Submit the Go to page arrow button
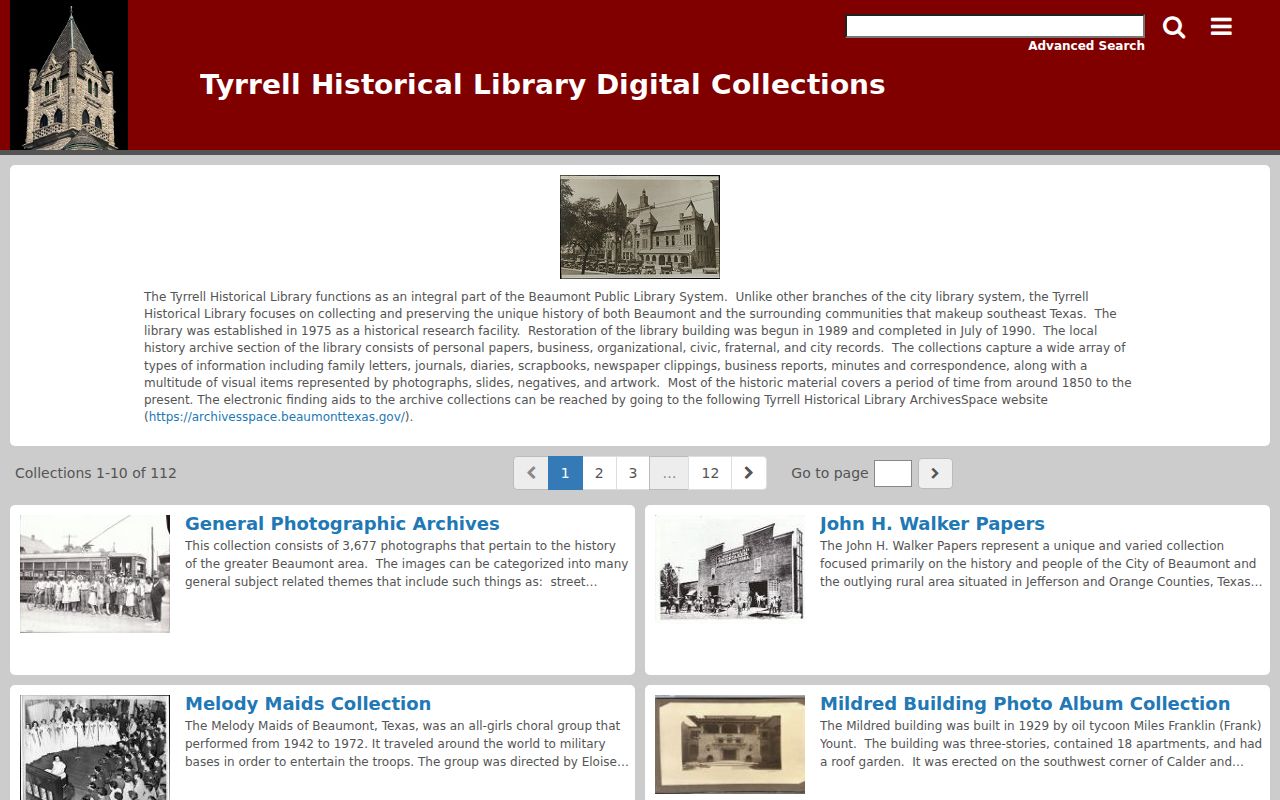 coord(935,473)
